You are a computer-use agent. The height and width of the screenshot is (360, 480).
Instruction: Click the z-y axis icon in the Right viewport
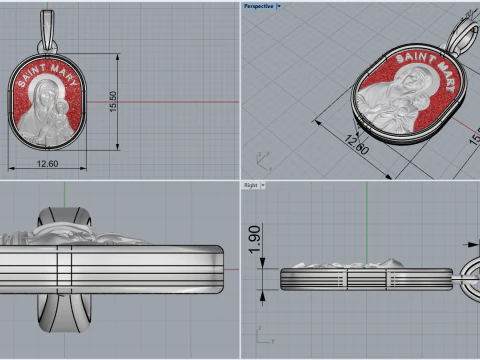click(x=265, y=335)
